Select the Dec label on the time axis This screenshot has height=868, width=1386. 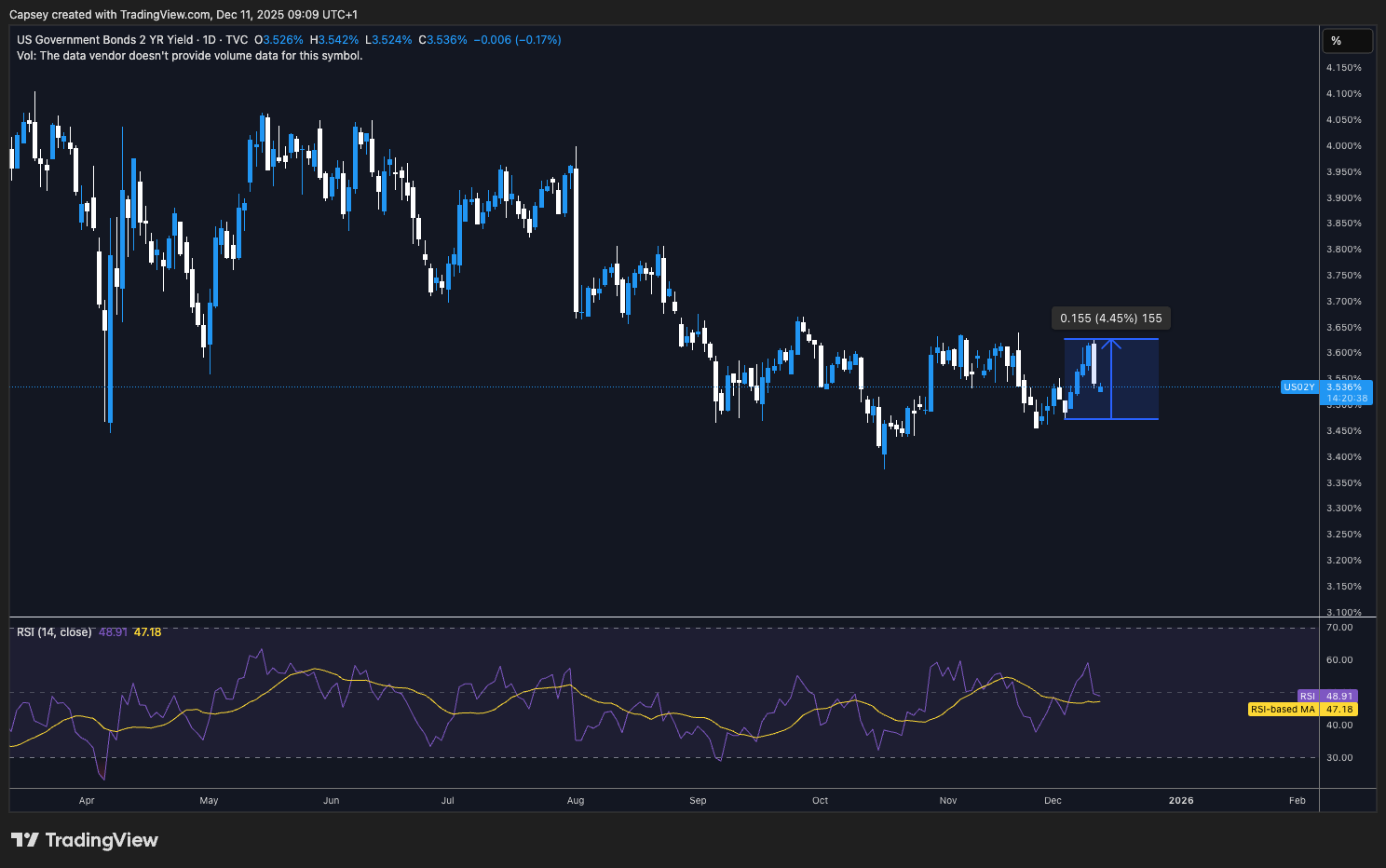[x=1052, y=800]
